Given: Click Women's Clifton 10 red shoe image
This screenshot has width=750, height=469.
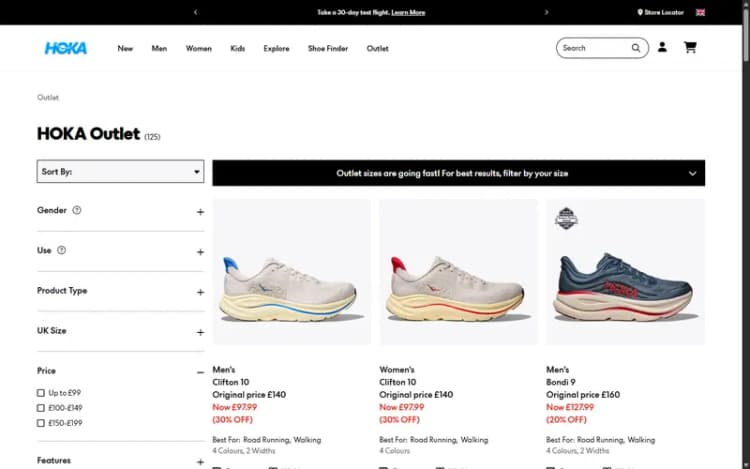Looking at the screenshot, I should [x=458, y=272].
